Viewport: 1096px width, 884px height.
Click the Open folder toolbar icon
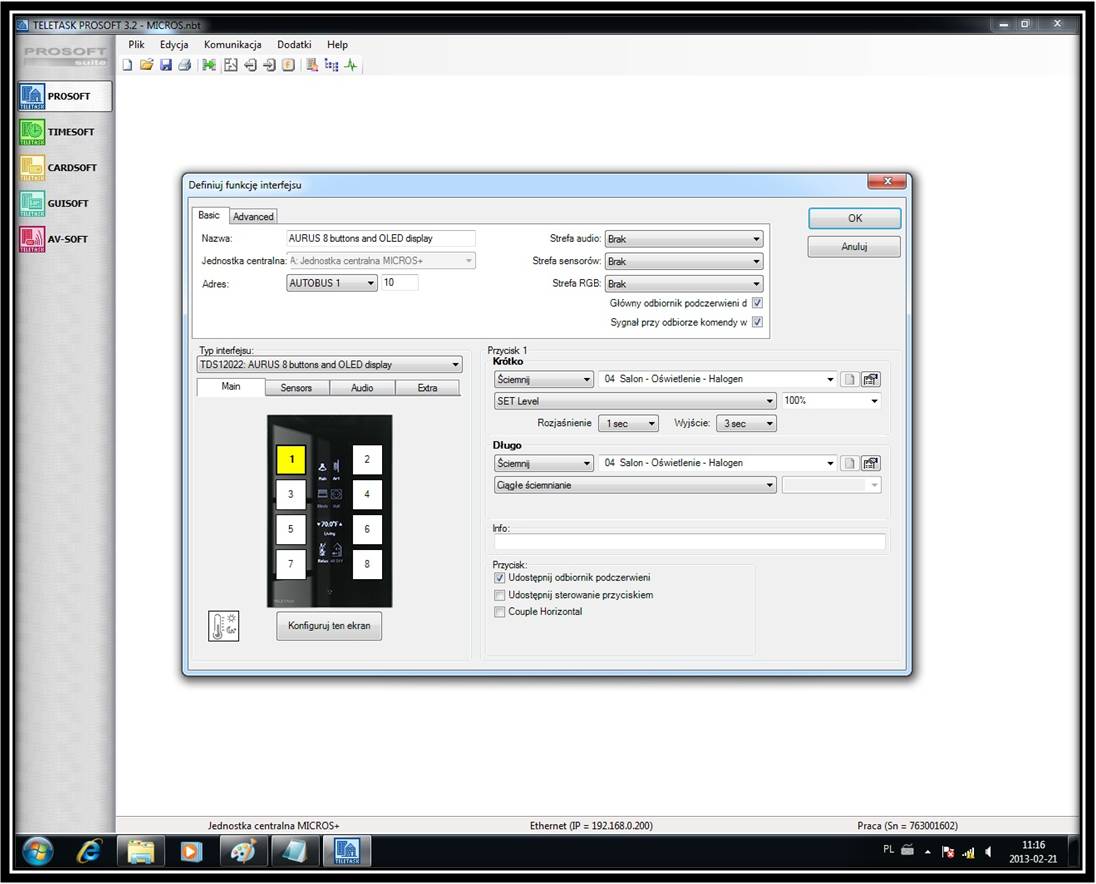tap(147, 65)
